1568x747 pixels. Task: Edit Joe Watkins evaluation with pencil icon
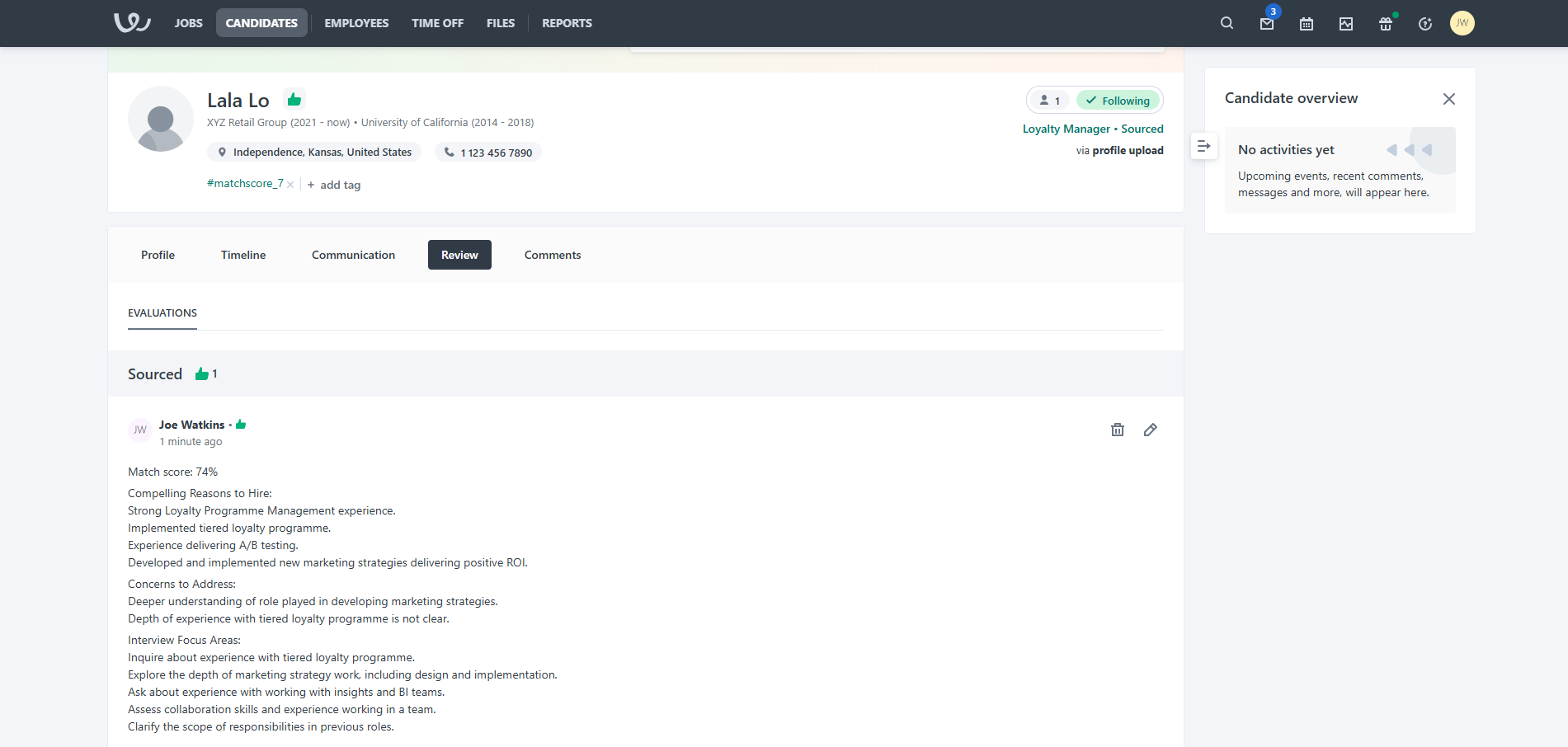1151,430
